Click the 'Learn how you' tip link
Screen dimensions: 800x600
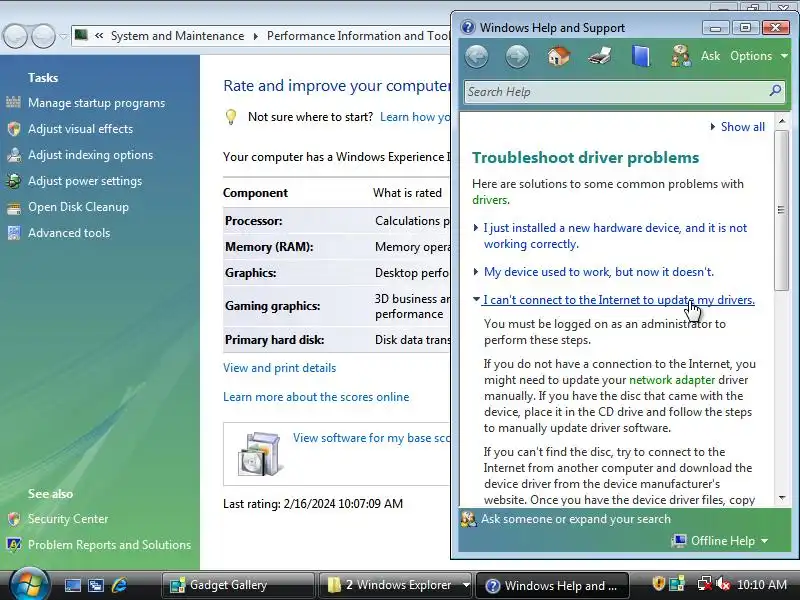point(415,117)
